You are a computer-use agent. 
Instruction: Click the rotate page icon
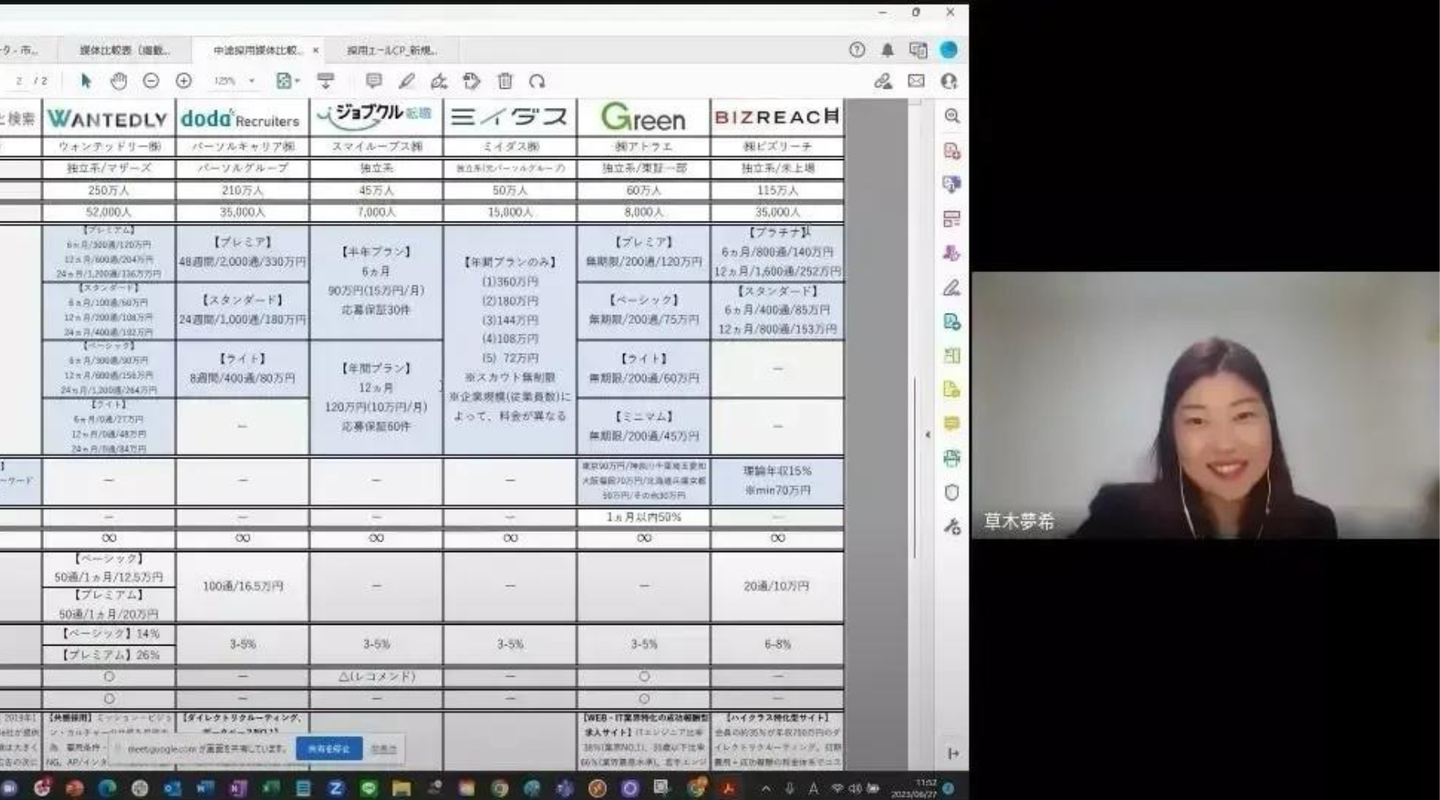[538, 81]
